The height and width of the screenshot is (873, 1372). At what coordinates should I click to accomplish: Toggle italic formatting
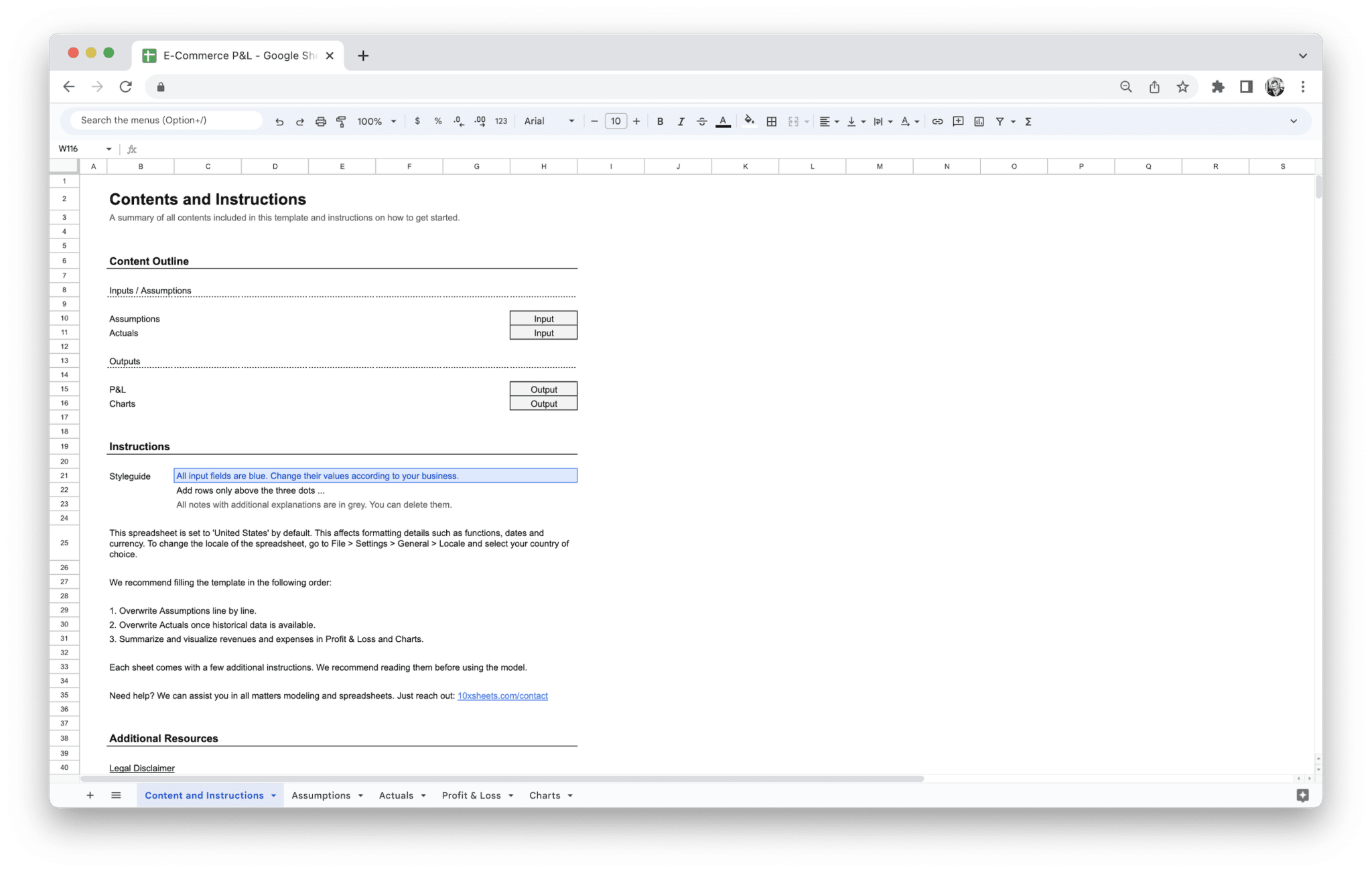click(x=681, y=121)
